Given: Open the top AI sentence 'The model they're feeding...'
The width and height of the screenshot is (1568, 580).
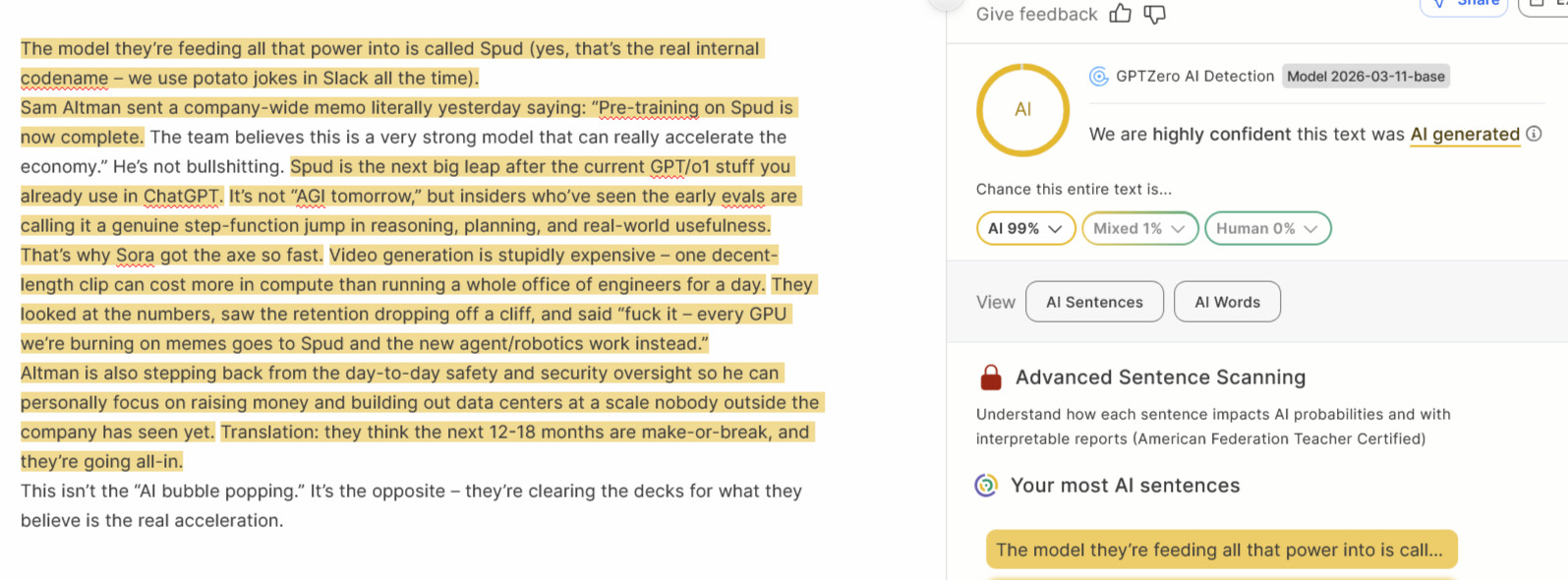Looking at the screenshot, I should click(x=1221, y=550).
